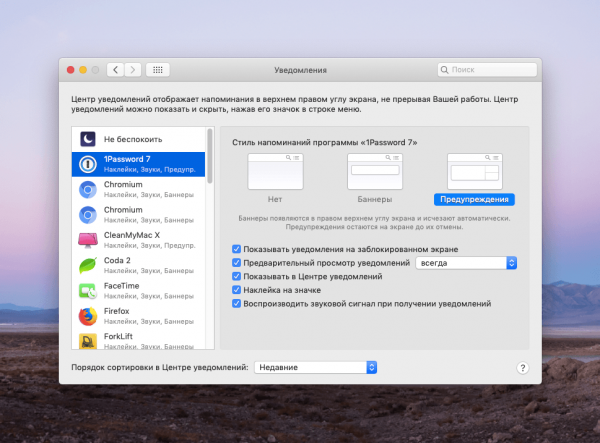Click the CleanMyMac X app icon
This screenshot has width=600, height=443.
pyautogui.click(x=88, y=240)
